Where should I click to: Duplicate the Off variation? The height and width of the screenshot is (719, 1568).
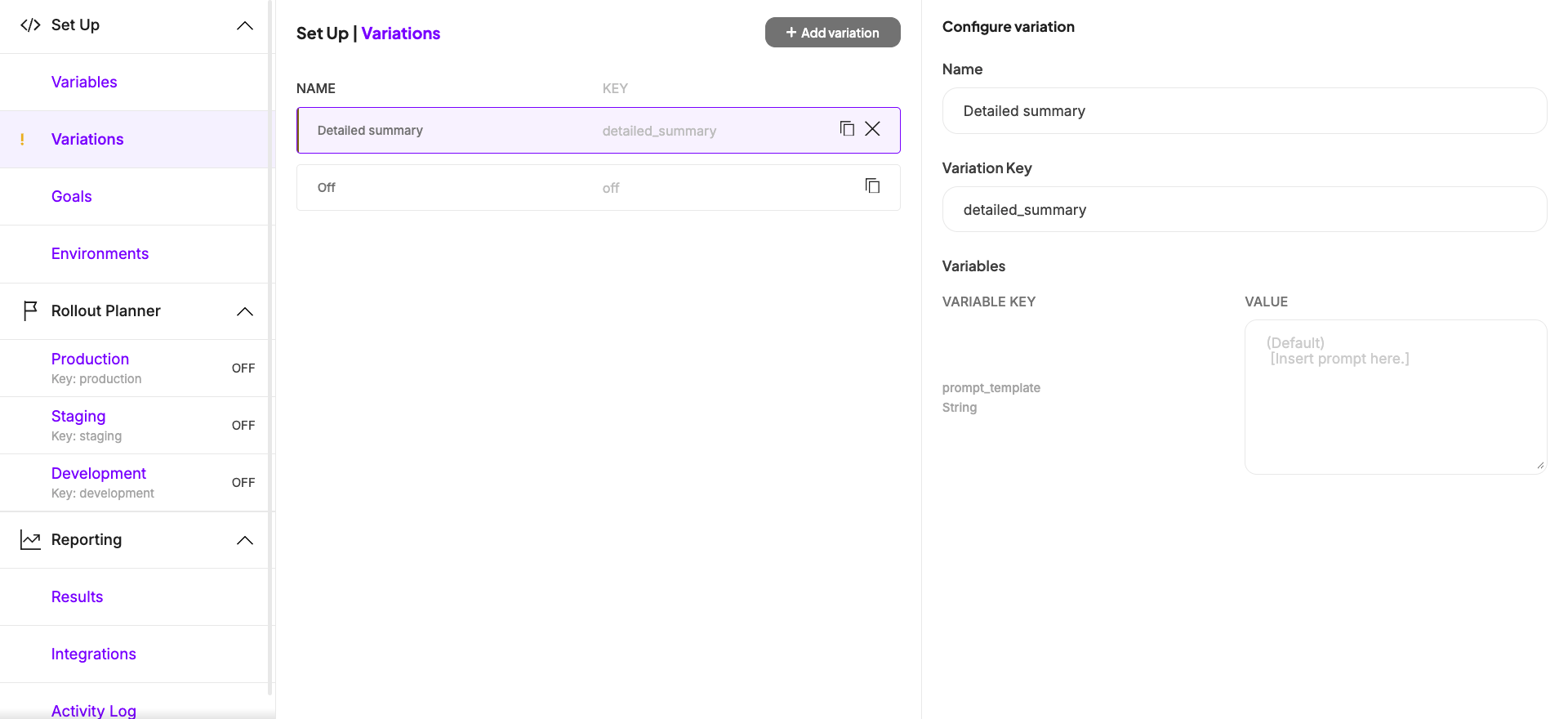pyautogui.click(x=872, y=185)
